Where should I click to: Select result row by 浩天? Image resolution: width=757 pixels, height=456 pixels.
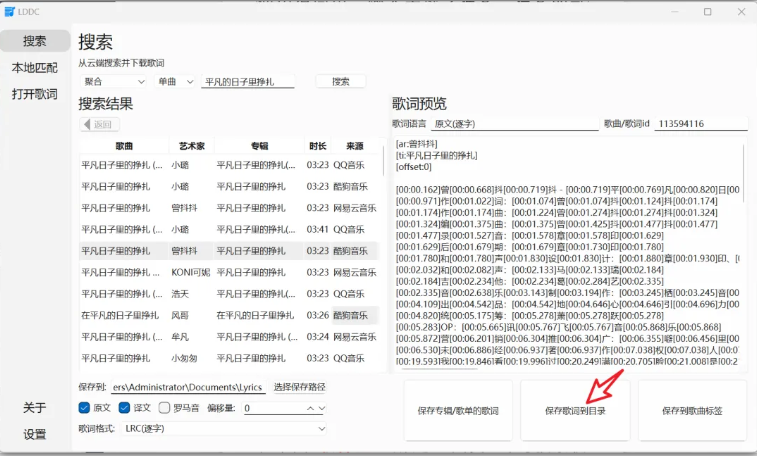(229, 294)
